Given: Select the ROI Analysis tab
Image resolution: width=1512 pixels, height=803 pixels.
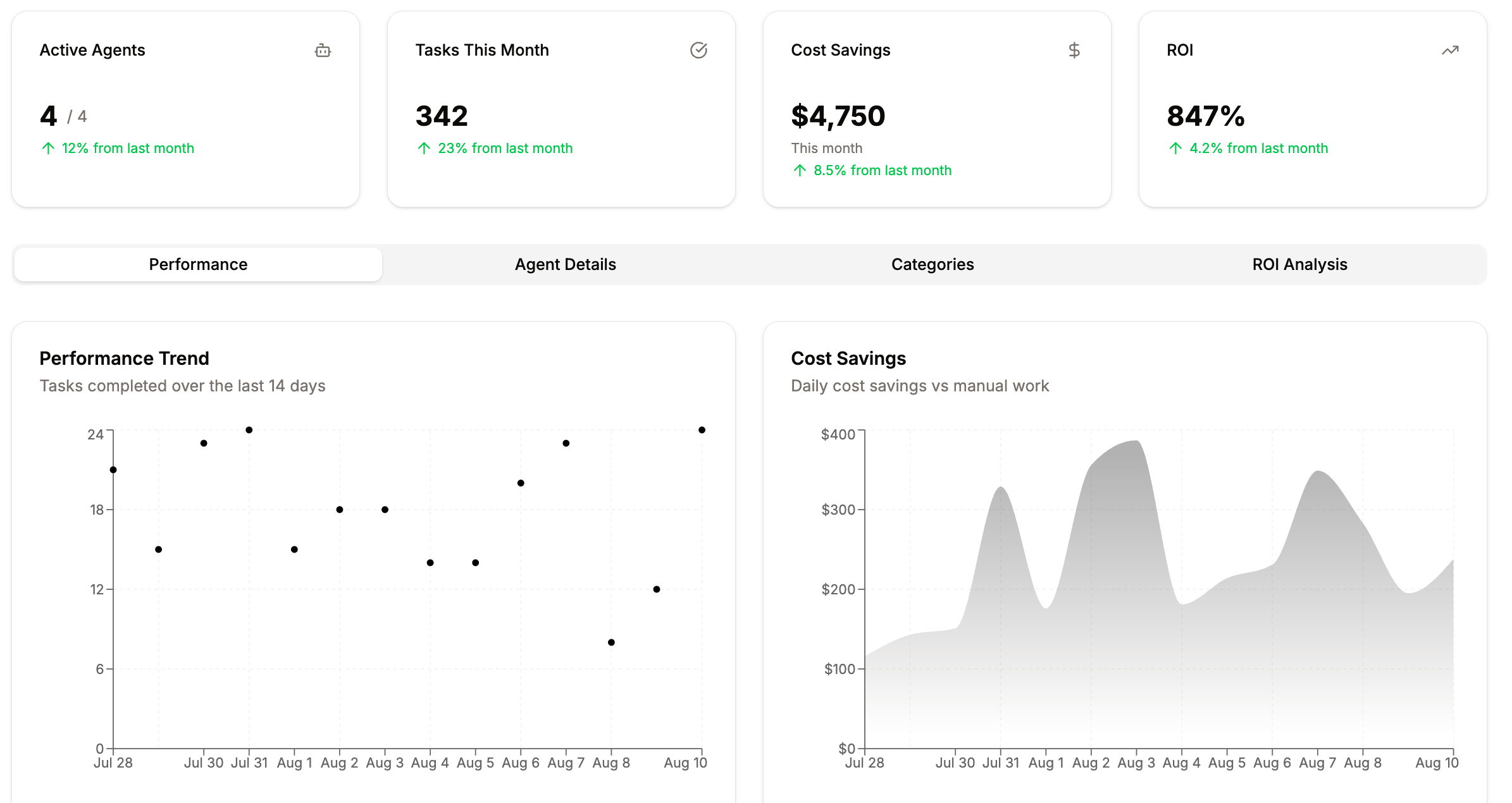Looking at the screenshot, I should [1299, 264].
